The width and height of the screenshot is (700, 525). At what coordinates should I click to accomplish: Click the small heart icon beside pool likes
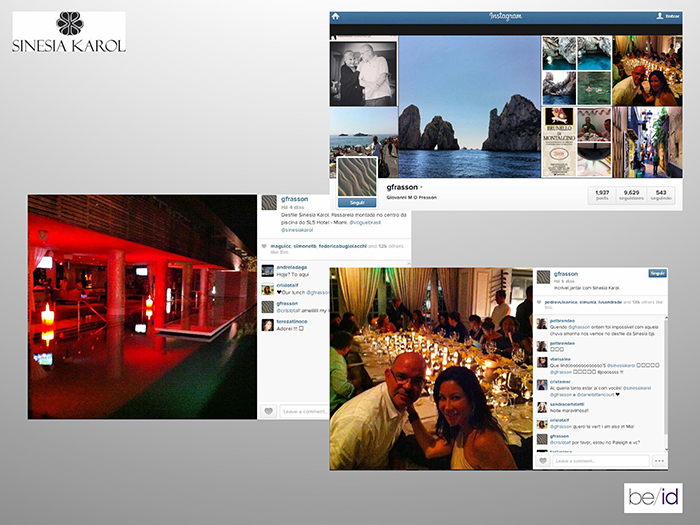point(264,246)
